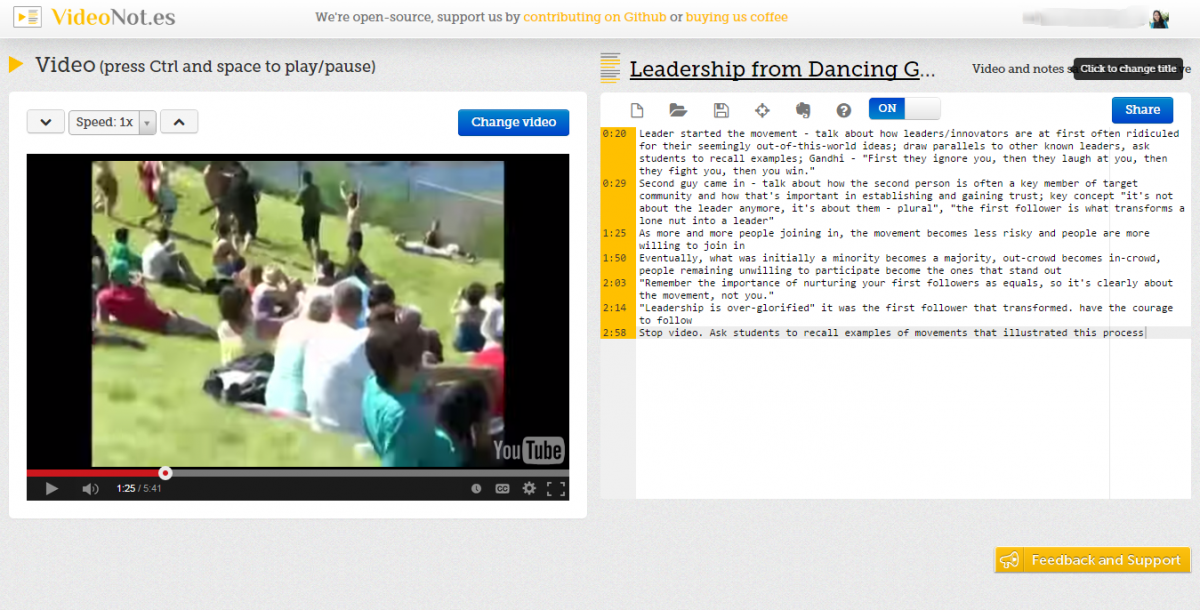Viewport: 1200px width, 610px height.
Task: Open the contributing on Github link
Action: pyautogui.click(x=594, y=17)
